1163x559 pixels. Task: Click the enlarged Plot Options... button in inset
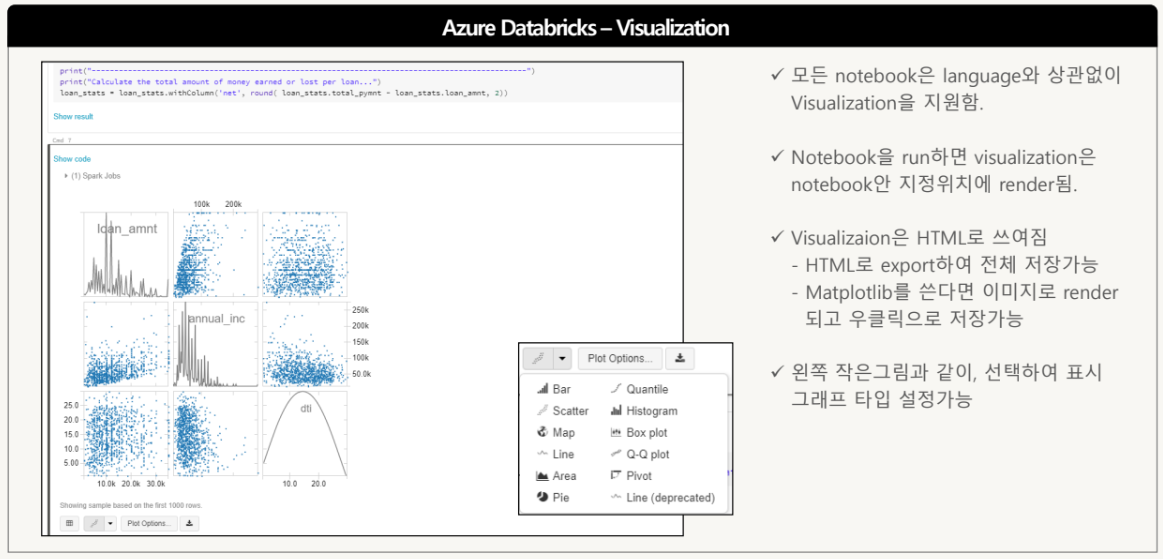pyautogui.click(x=620, y=359)
